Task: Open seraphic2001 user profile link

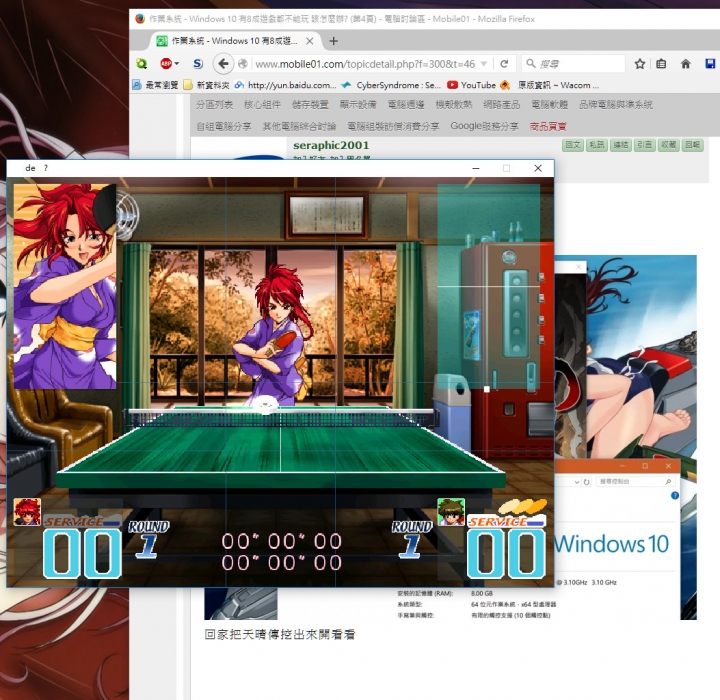Action: [331, 145]
